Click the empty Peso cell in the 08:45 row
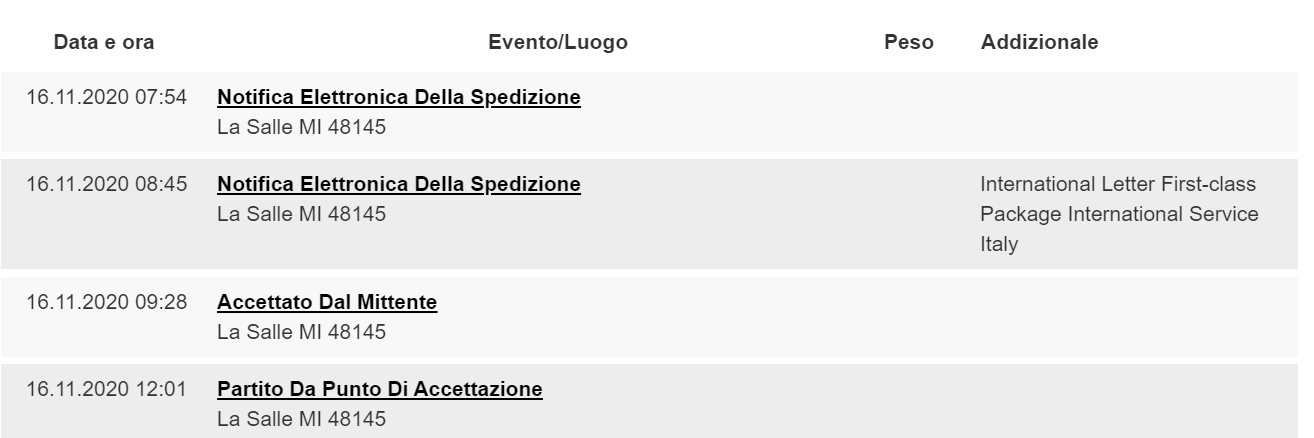This screenshot has height=438, width=1314. pos(909,213)
